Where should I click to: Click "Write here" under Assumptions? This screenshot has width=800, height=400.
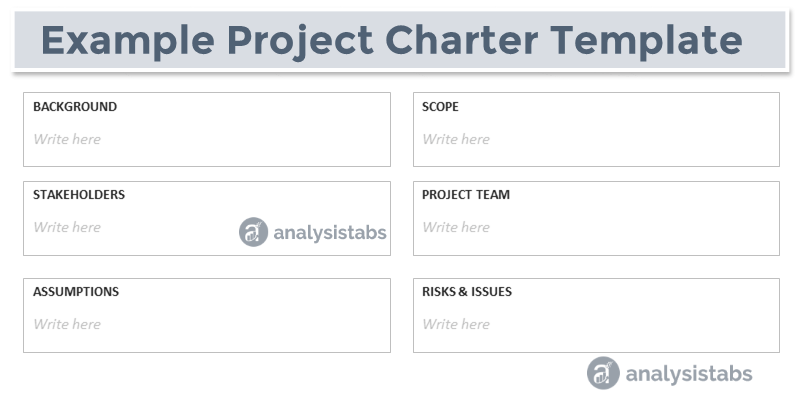pos(67,324)
